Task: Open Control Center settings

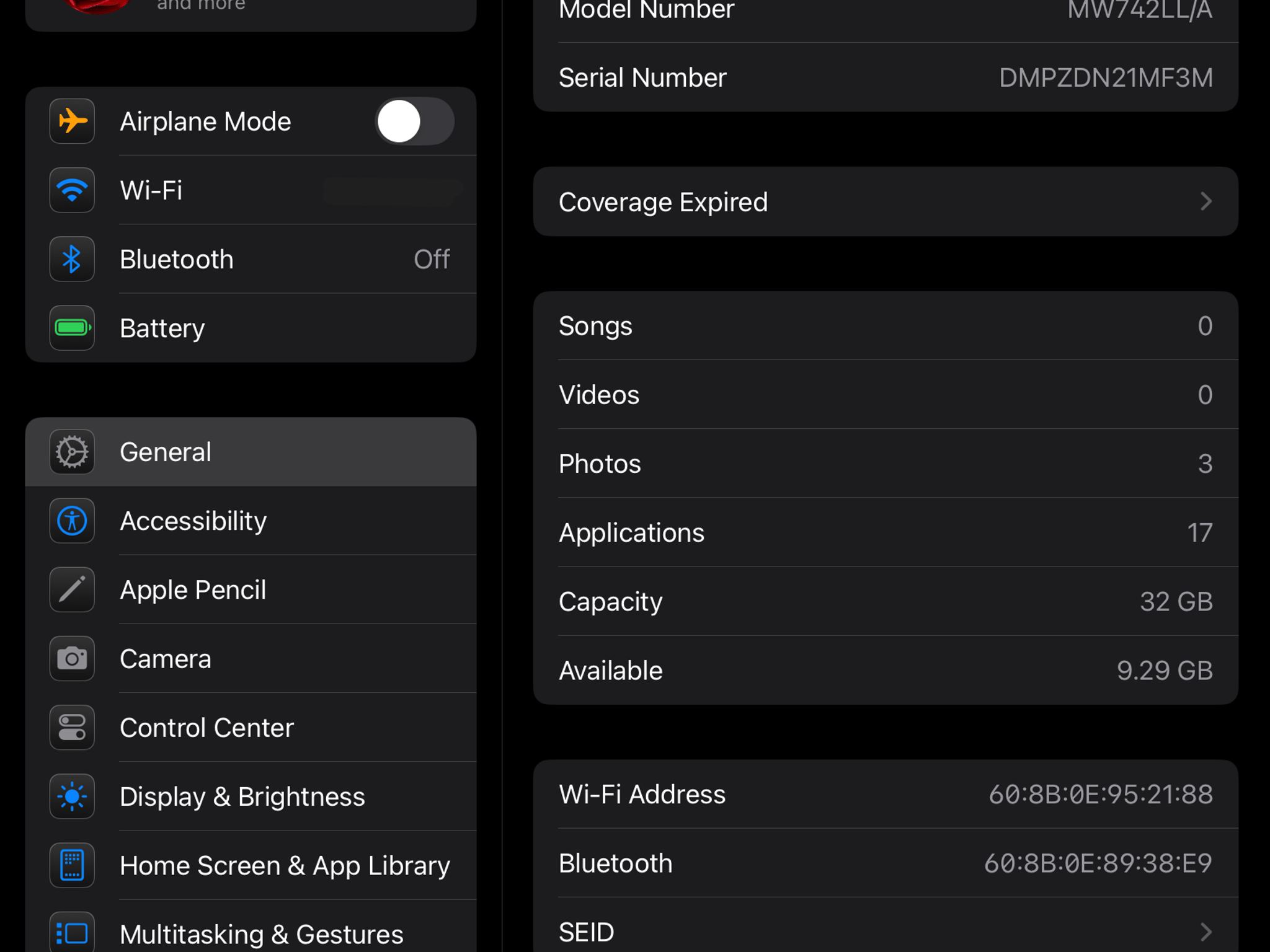Action: pos(251,728)
